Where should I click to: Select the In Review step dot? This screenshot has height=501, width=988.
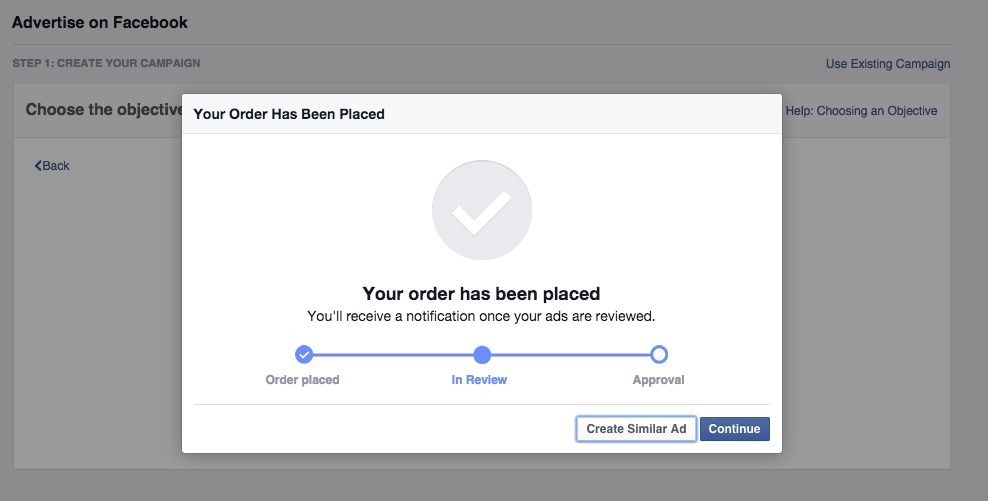[482, 354]
